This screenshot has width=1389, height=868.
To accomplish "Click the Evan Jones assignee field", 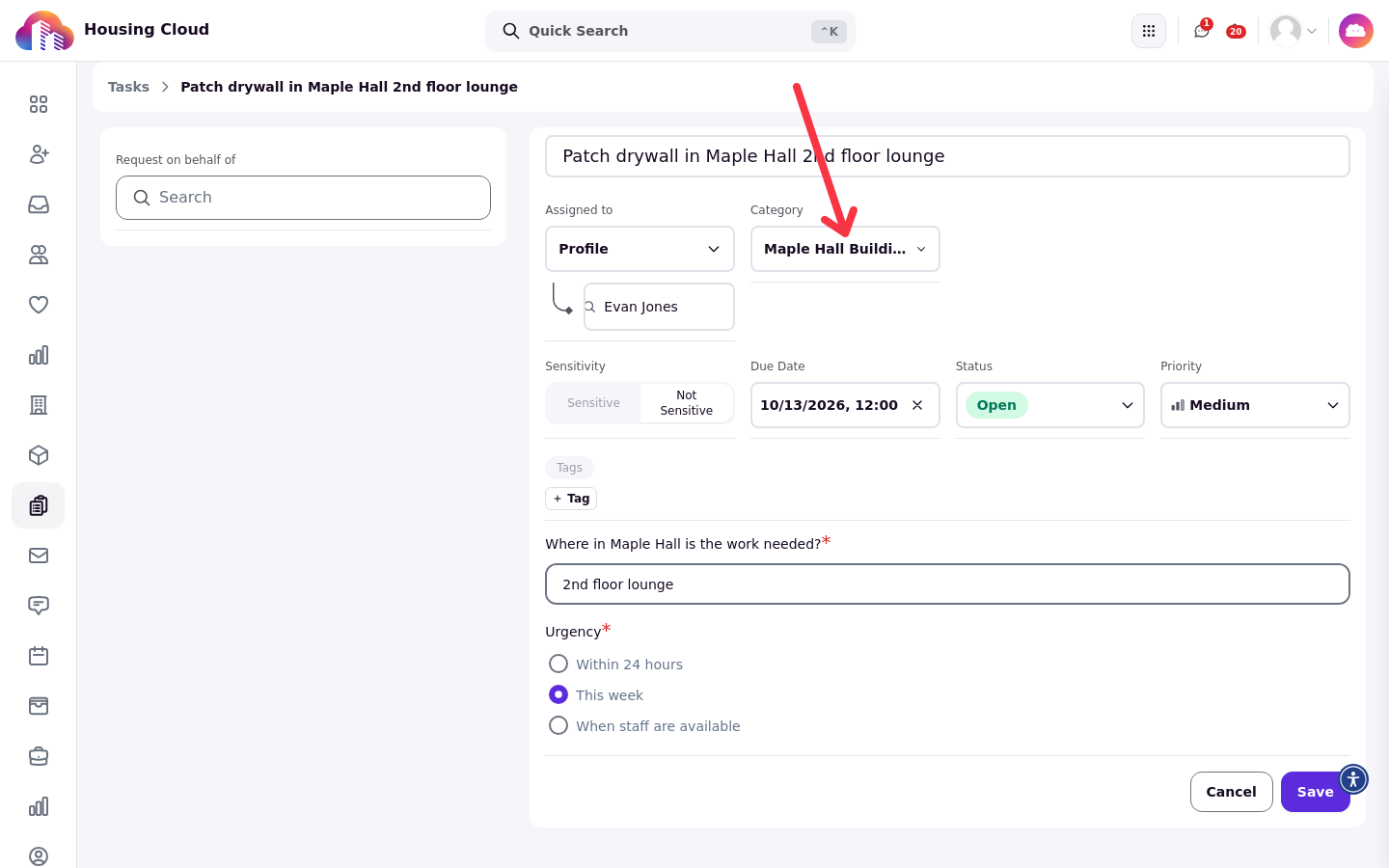I will tap(659, 307).
